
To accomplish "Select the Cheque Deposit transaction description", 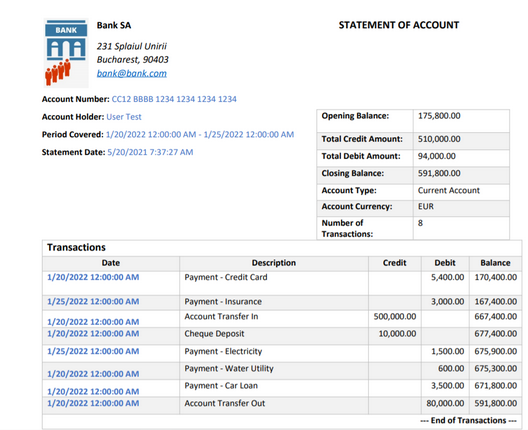I will click(x=214, y=334).
